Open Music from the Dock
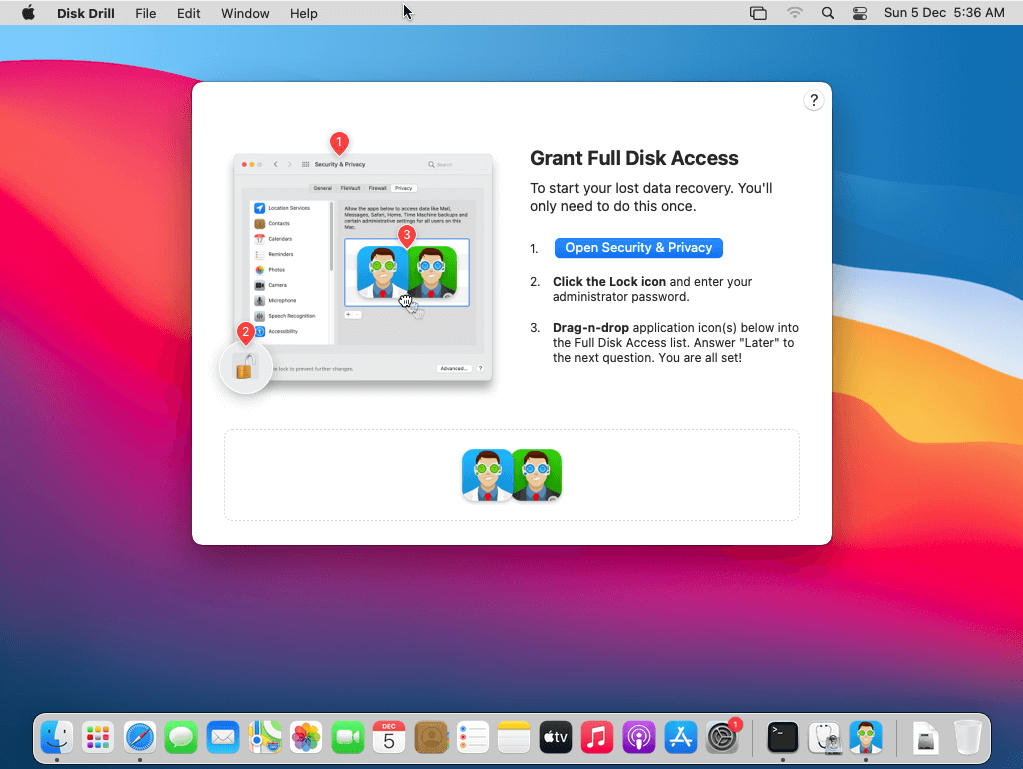1023x769 pixels. pos(597,738)
